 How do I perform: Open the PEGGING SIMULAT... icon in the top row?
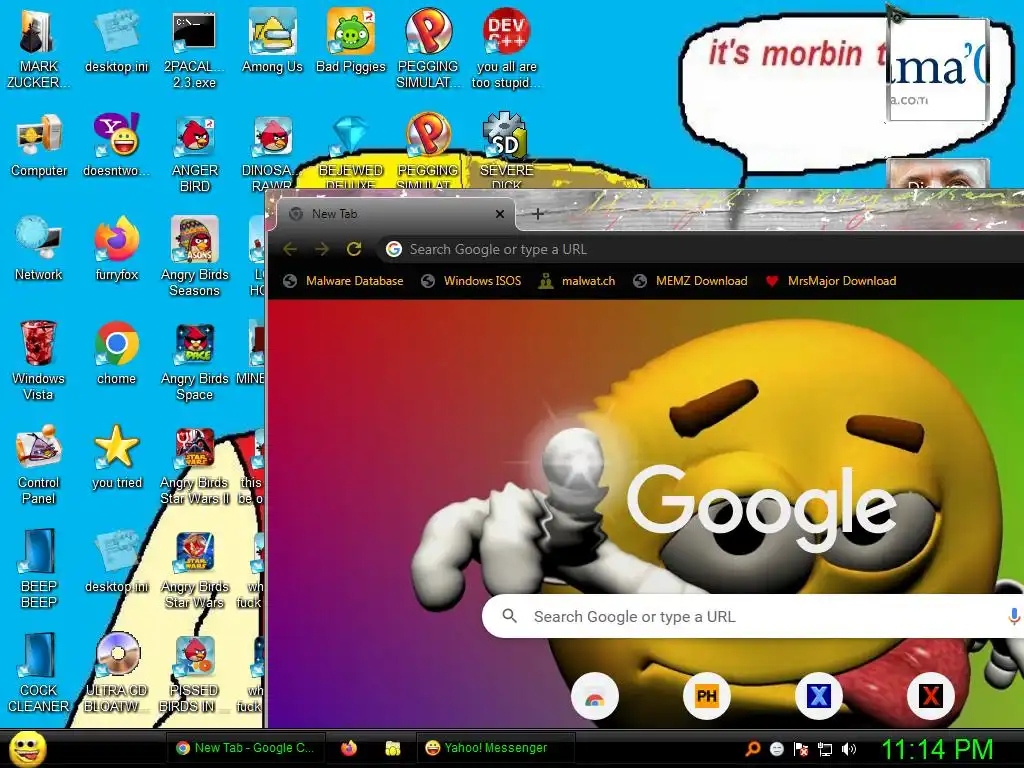(x=428, y=48)
